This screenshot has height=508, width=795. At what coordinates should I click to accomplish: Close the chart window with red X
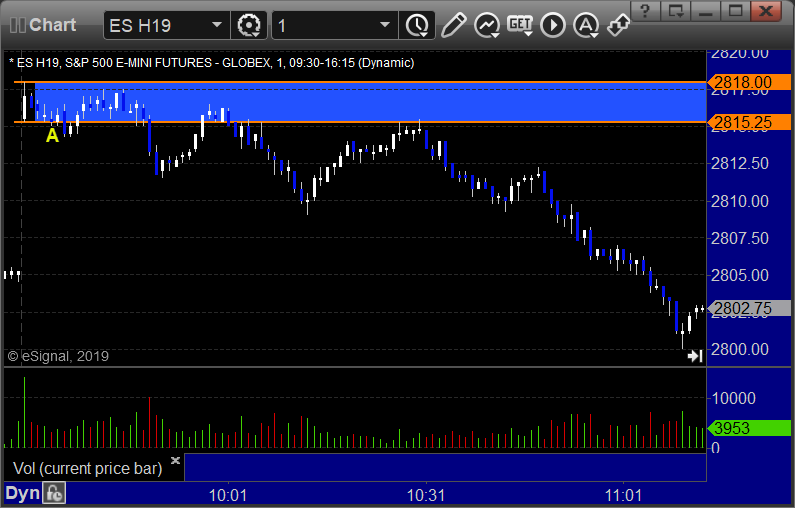(767, 10)
